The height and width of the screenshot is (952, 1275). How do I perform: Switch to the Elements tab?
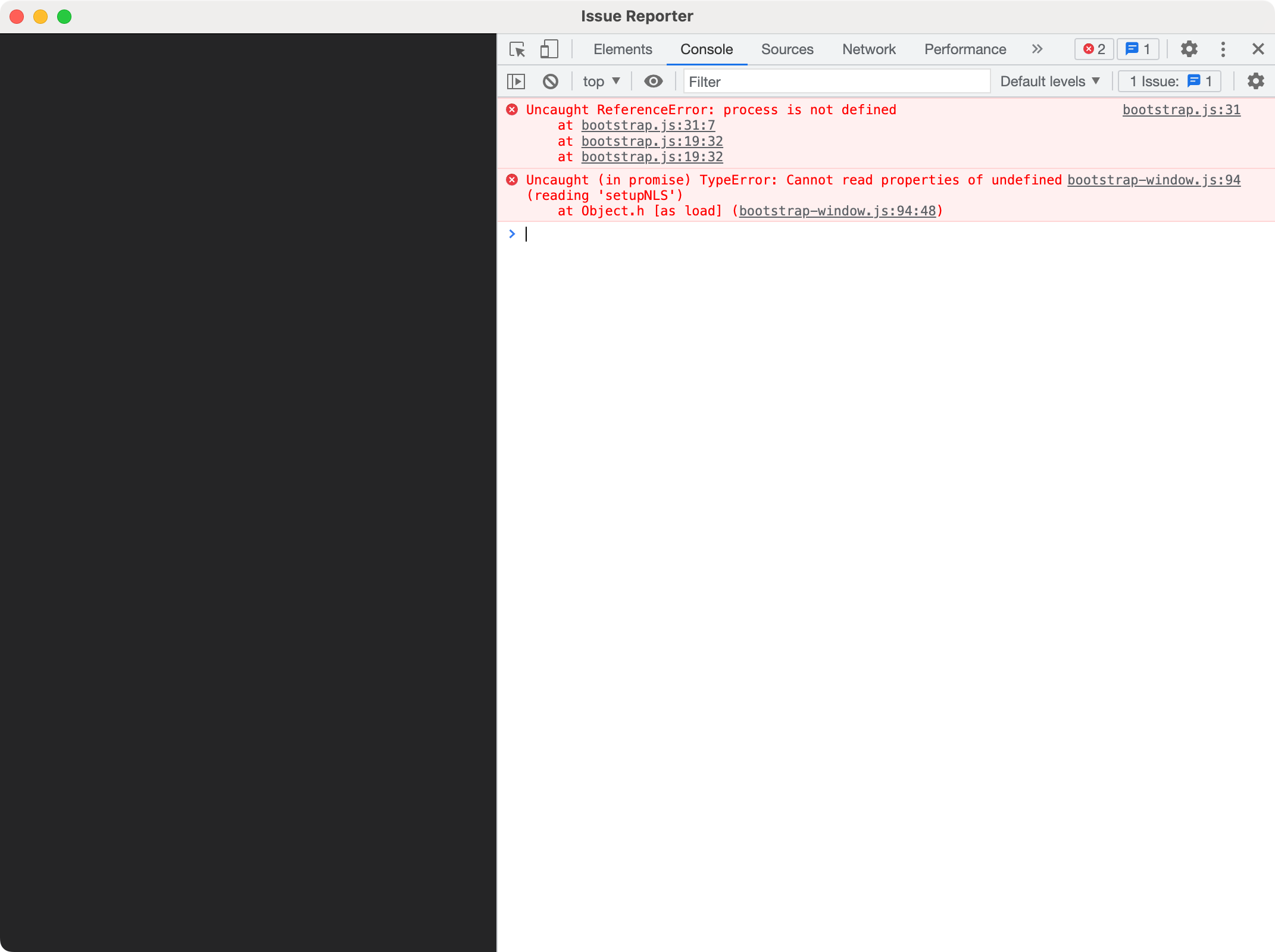click(x=623, y=49)
